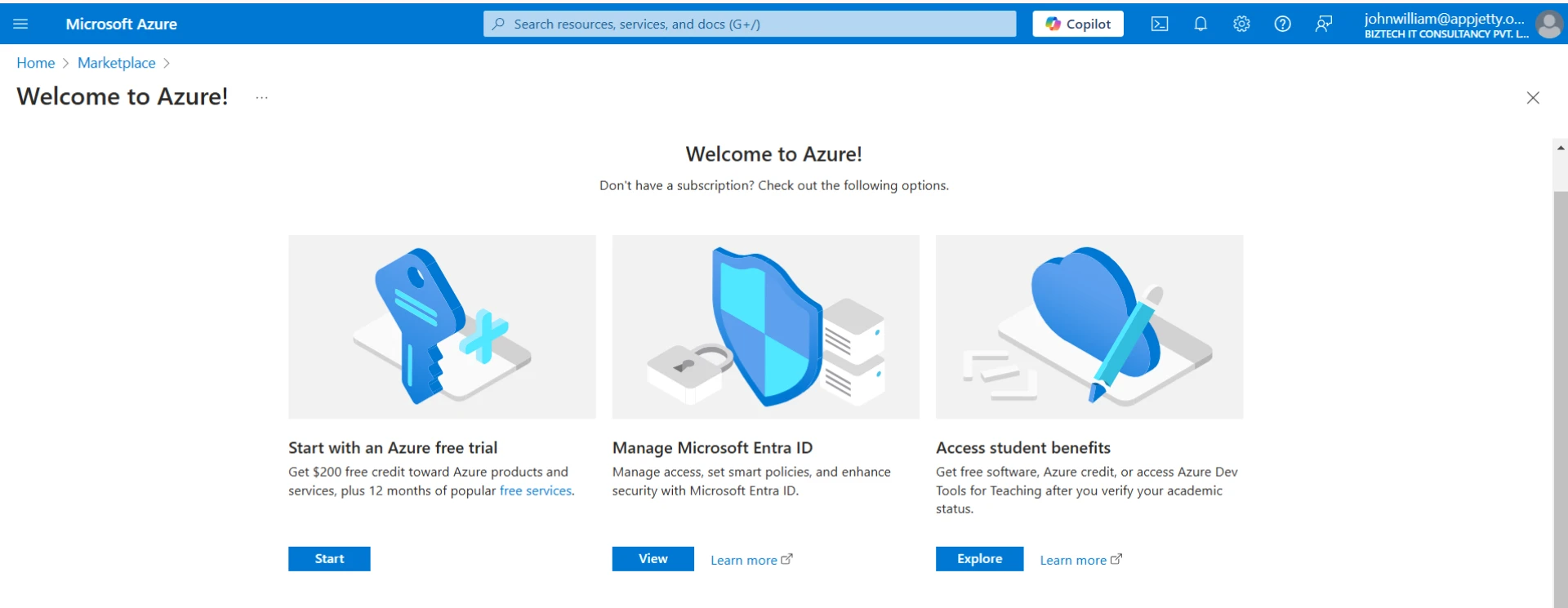Viewport: 1568px width, 608px height.
Task: View Azure notifications via the bell icon
Action: [1200, 24]
